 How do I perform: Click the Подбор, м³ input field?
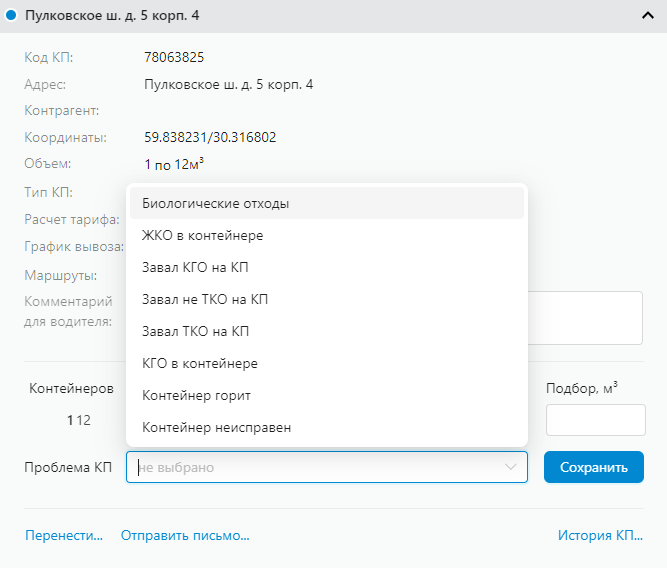[595, 420]
